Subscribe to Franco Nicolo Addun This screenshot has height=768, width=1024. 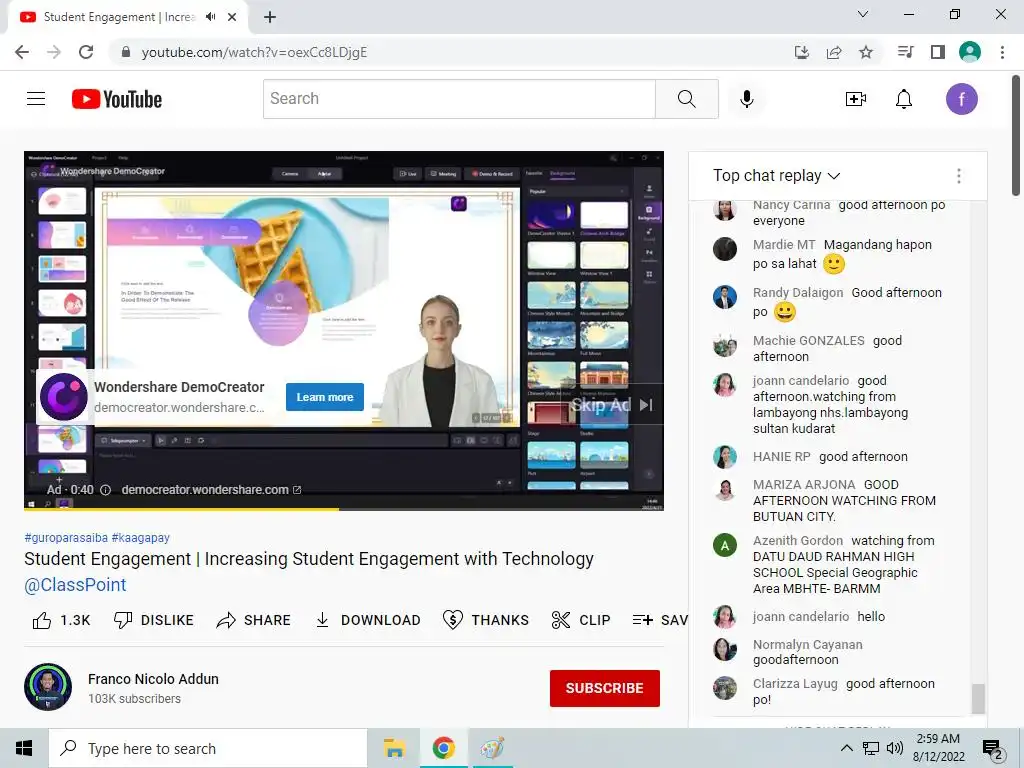pos(604,688)
